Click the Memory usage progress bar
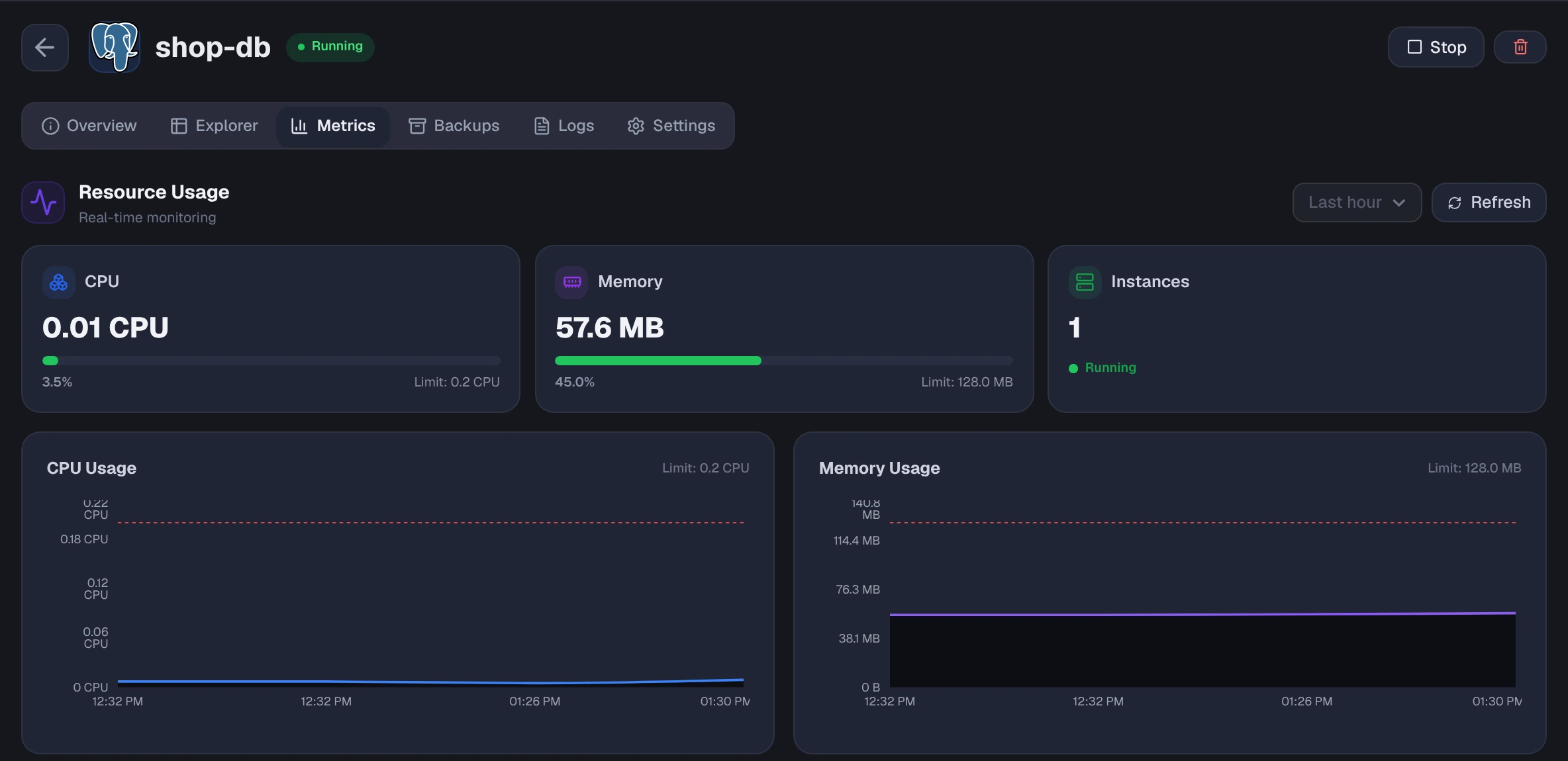Image resolution: width=1568 pixels, height=761 pixels. pos(784,361)
